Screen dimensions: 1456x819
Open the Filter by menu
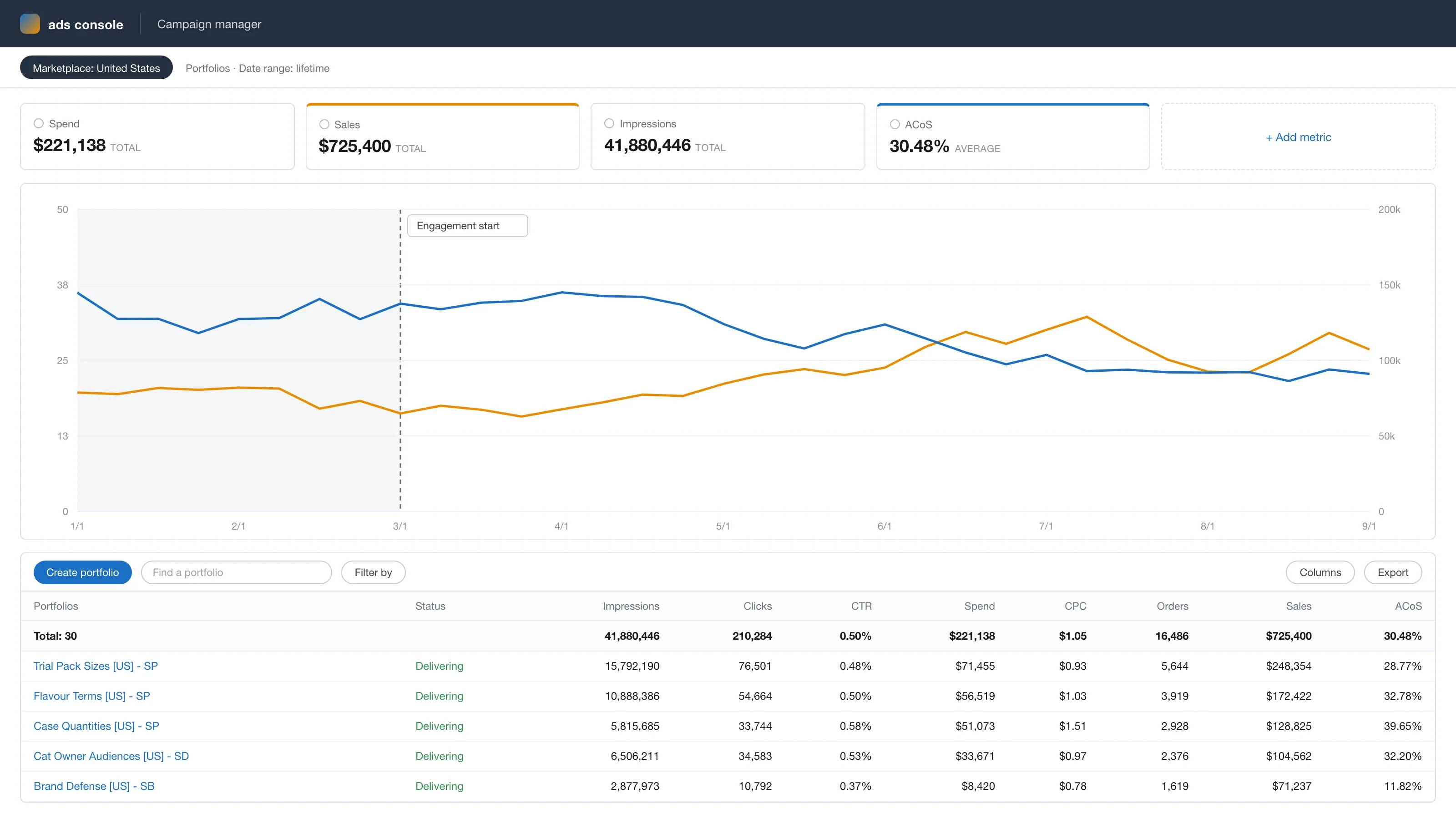(373, 572)
